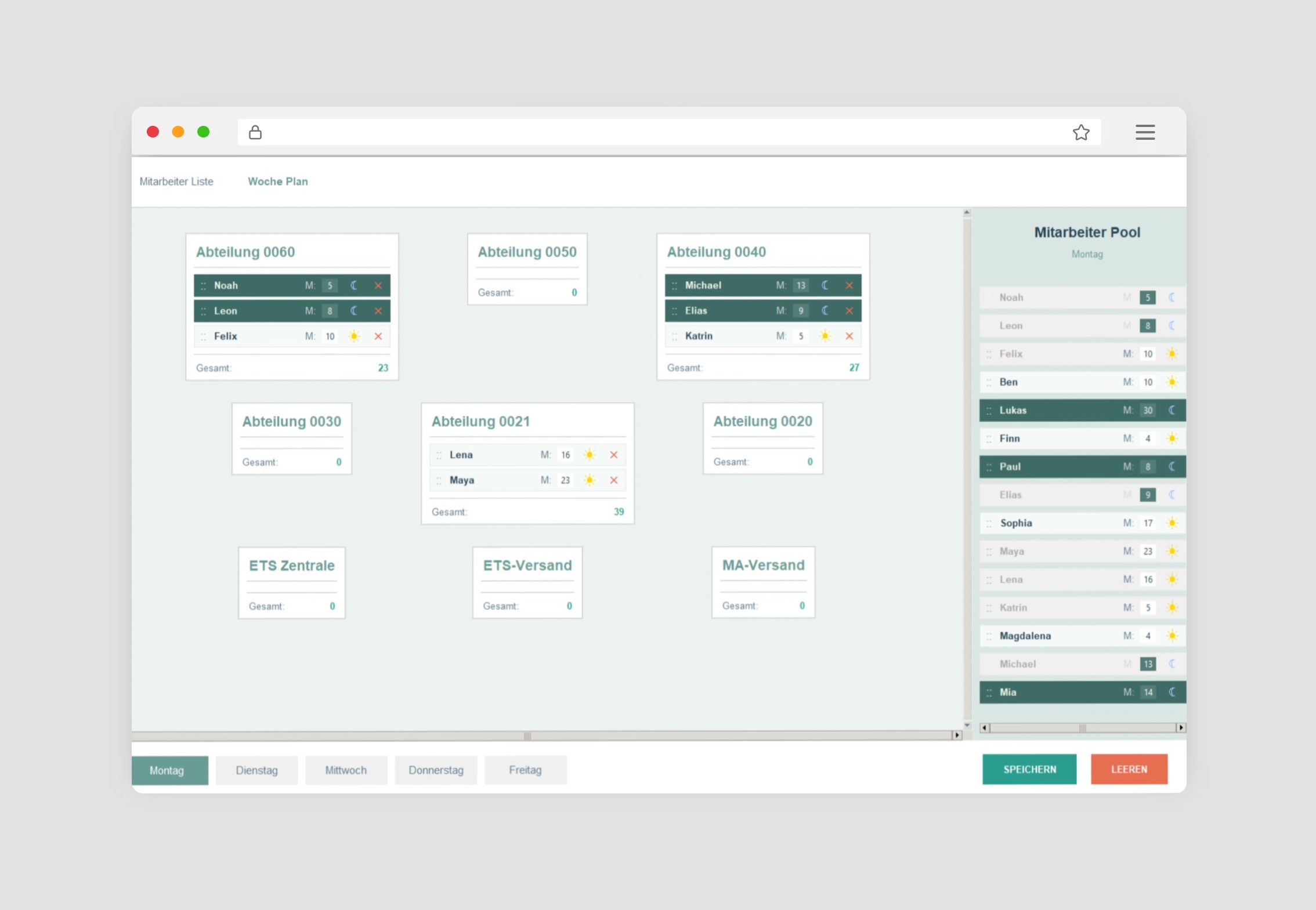Remove Katrin from Abteilung 0040
Viewport: 1316px width, 910px height.
849,336
